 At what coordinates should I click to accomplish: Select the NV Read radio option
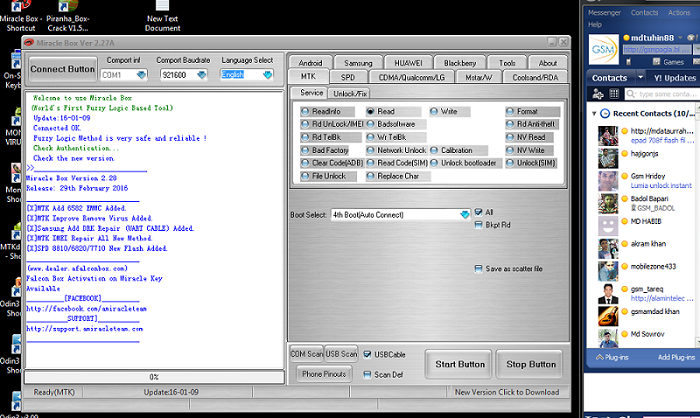pos(510,138)
